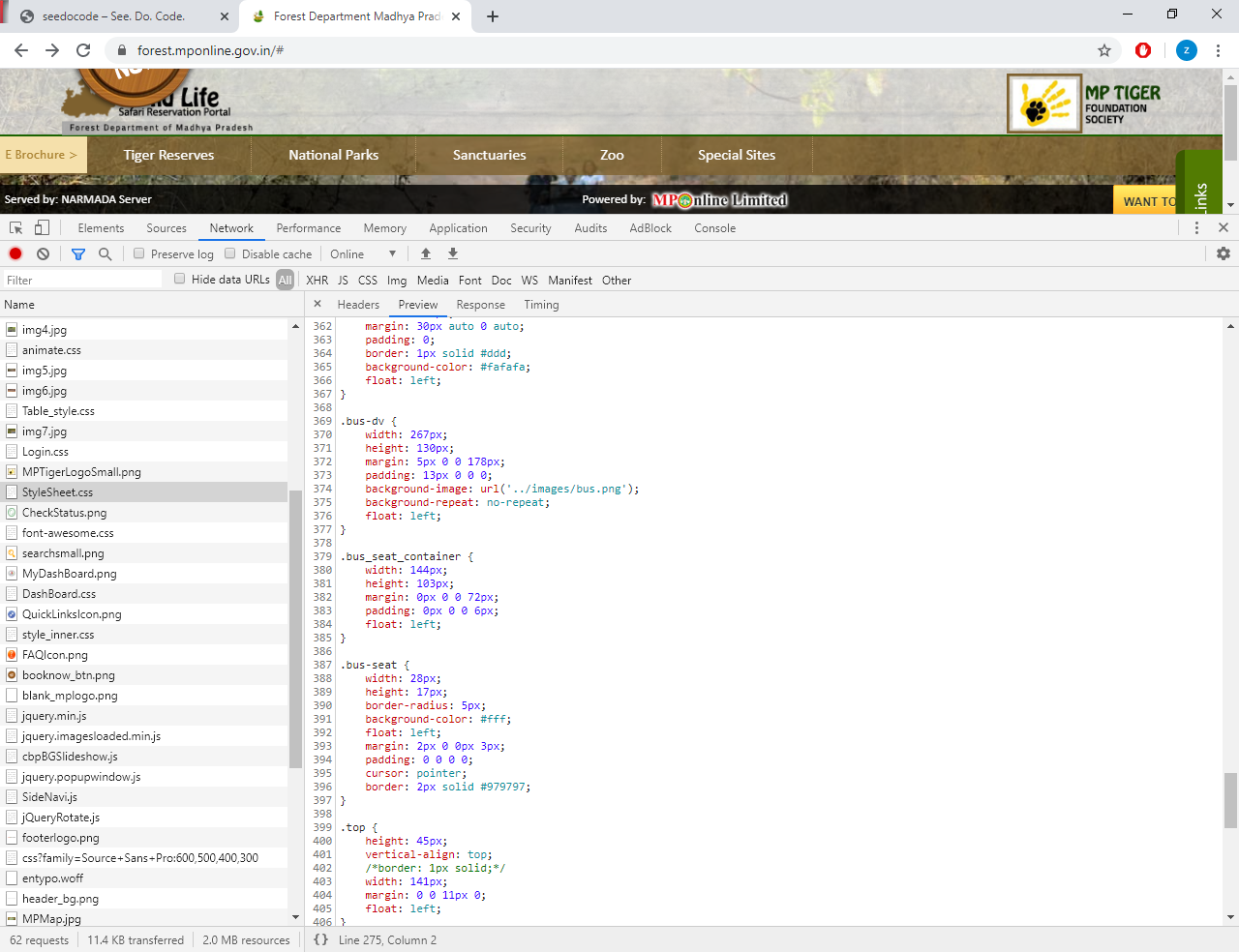Select the font-awesome.css request
The height and width of the screenshot is (952, 1239).
pos(144,533)
